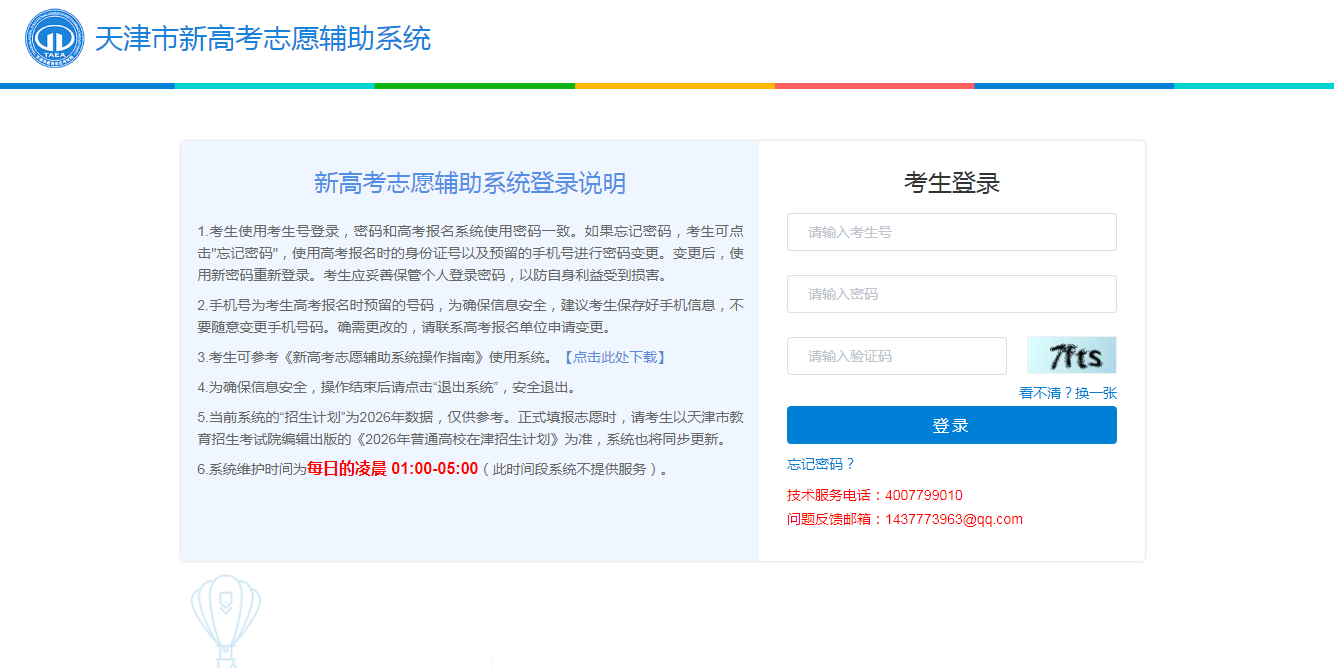Click the captcha image to refresh
Image resolution: width=1334 pixels, height=668 pixels.
(x=1071, y=355)
